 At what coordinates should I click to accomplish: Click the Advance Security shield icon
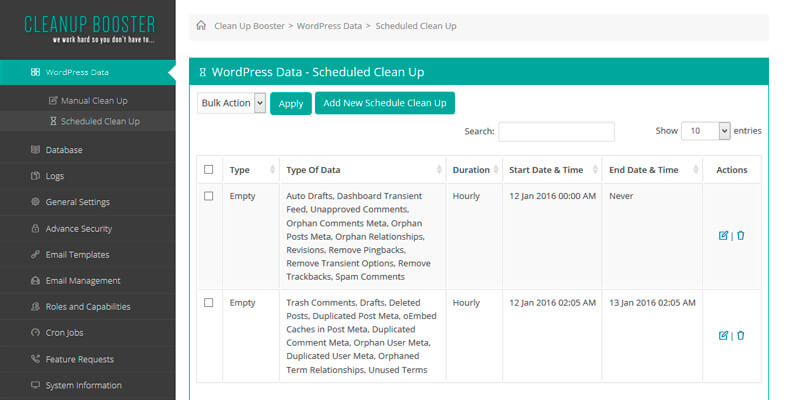35,228
